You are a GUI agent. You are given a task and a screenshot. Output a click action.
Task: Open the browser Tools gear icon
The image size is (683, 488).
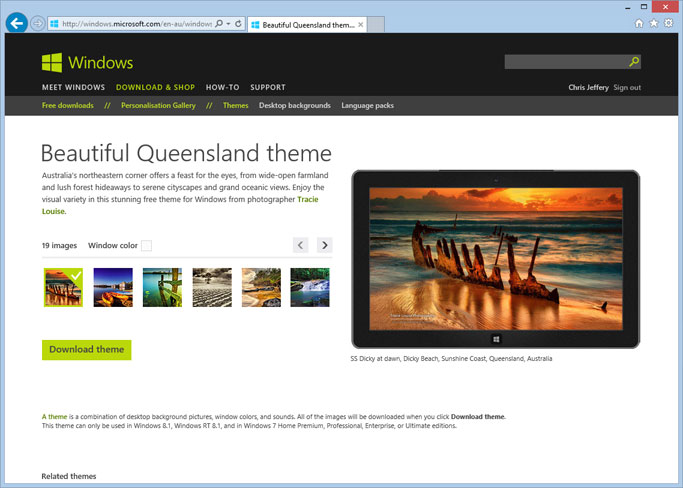coord(668,23)
